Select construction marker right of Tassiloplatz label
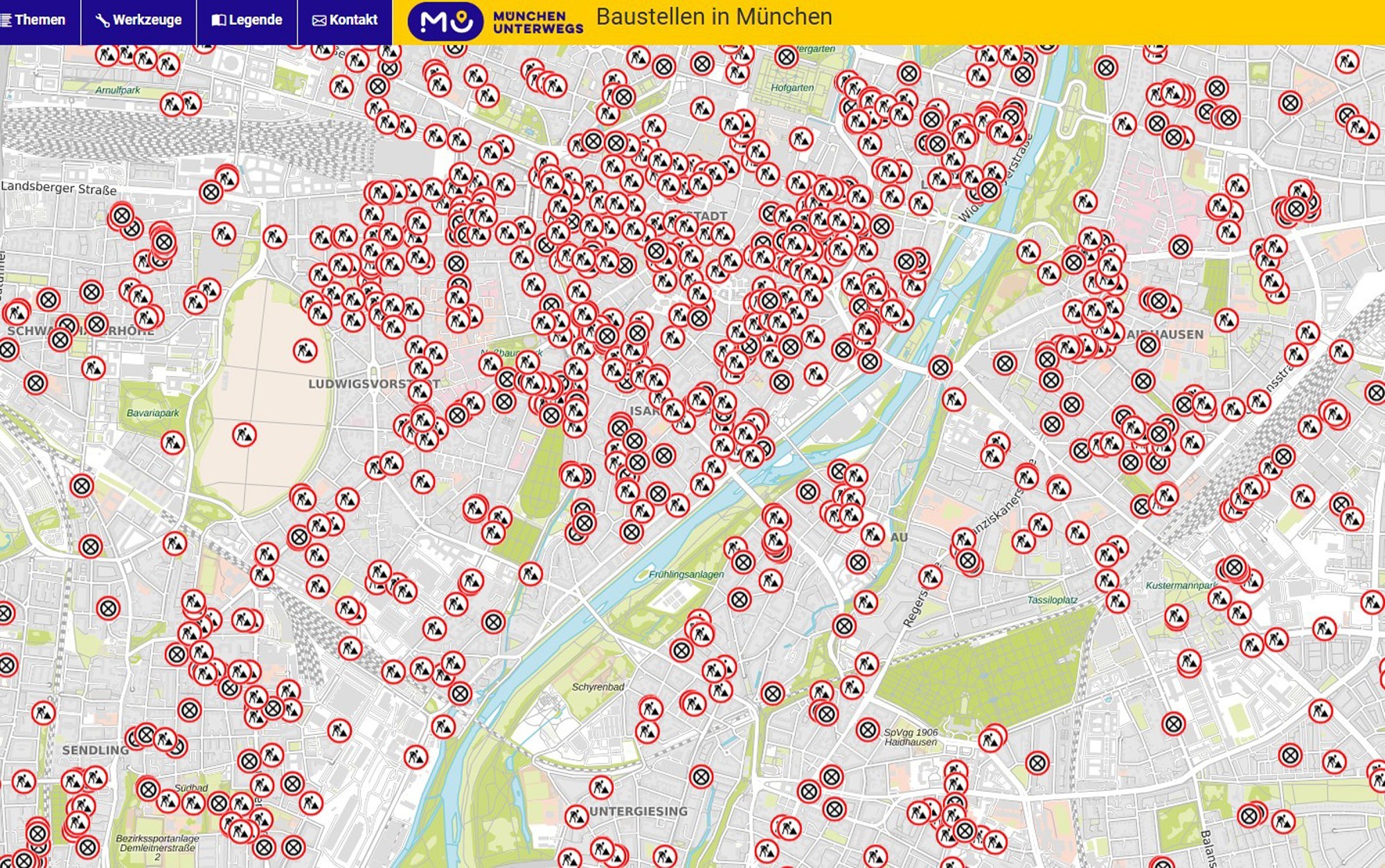1385x868 pixels. (x=1117, y=602)
